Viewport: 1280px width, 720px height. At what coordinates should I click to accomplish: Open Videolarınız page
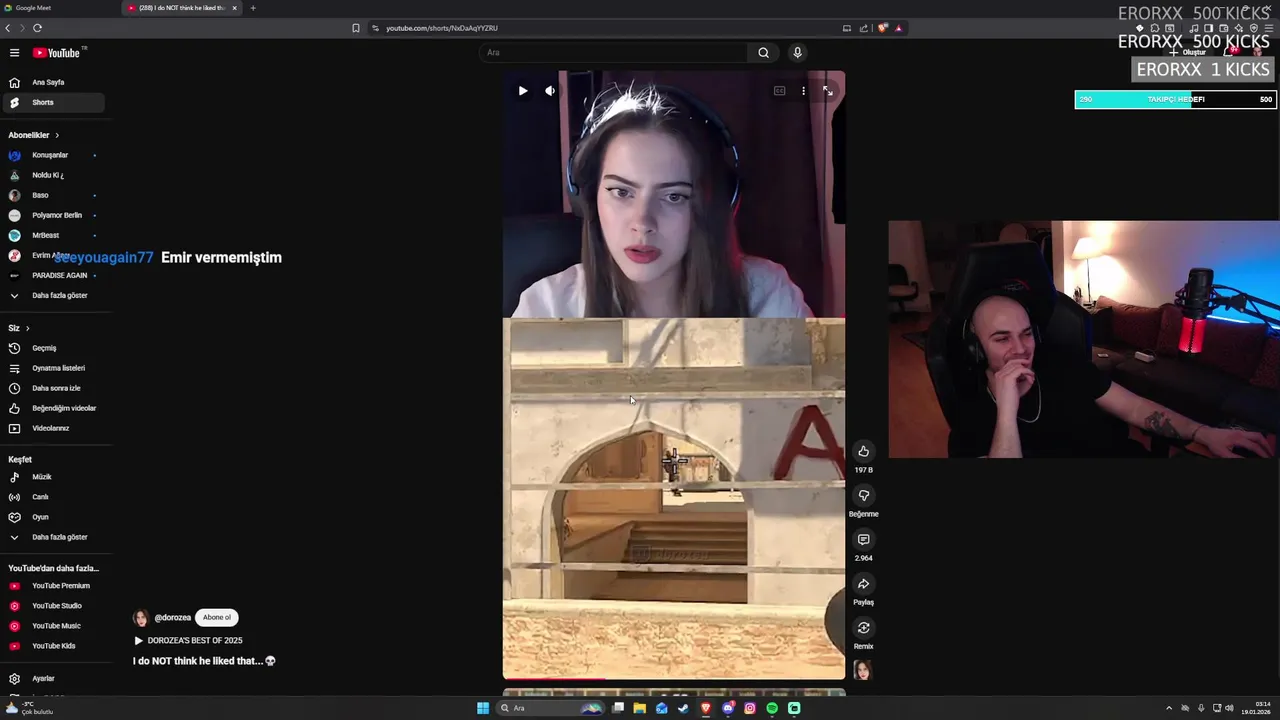coord(52,428)
